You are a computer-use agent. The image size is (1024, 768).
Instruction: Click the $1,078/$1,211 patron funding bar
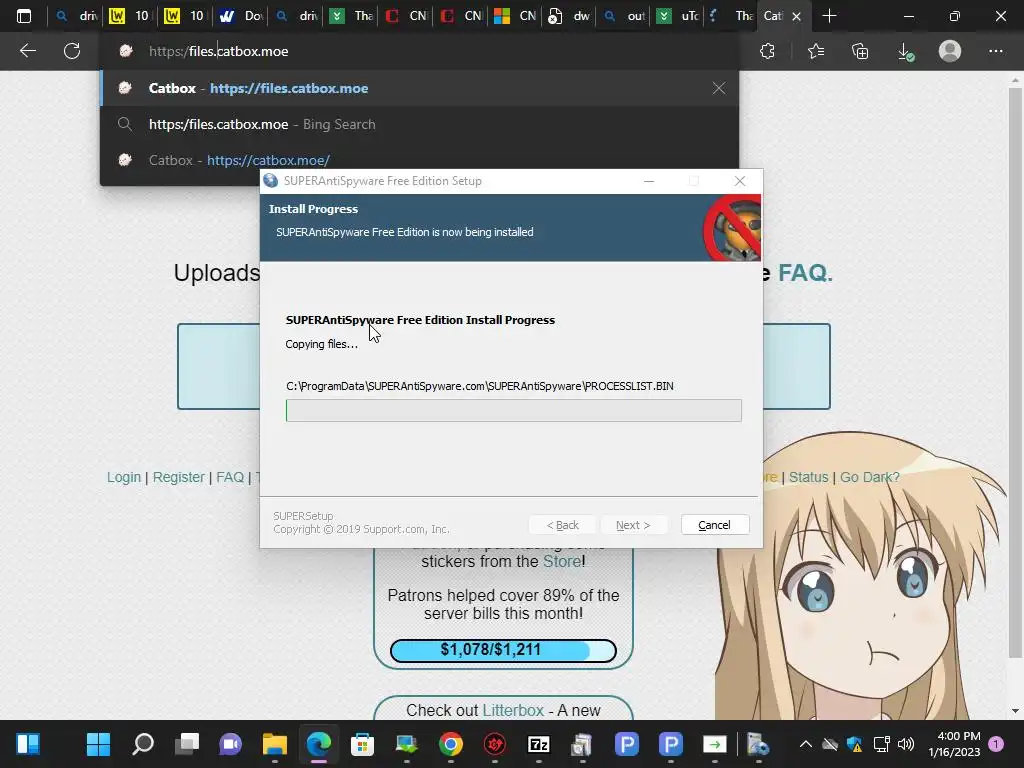503,650
